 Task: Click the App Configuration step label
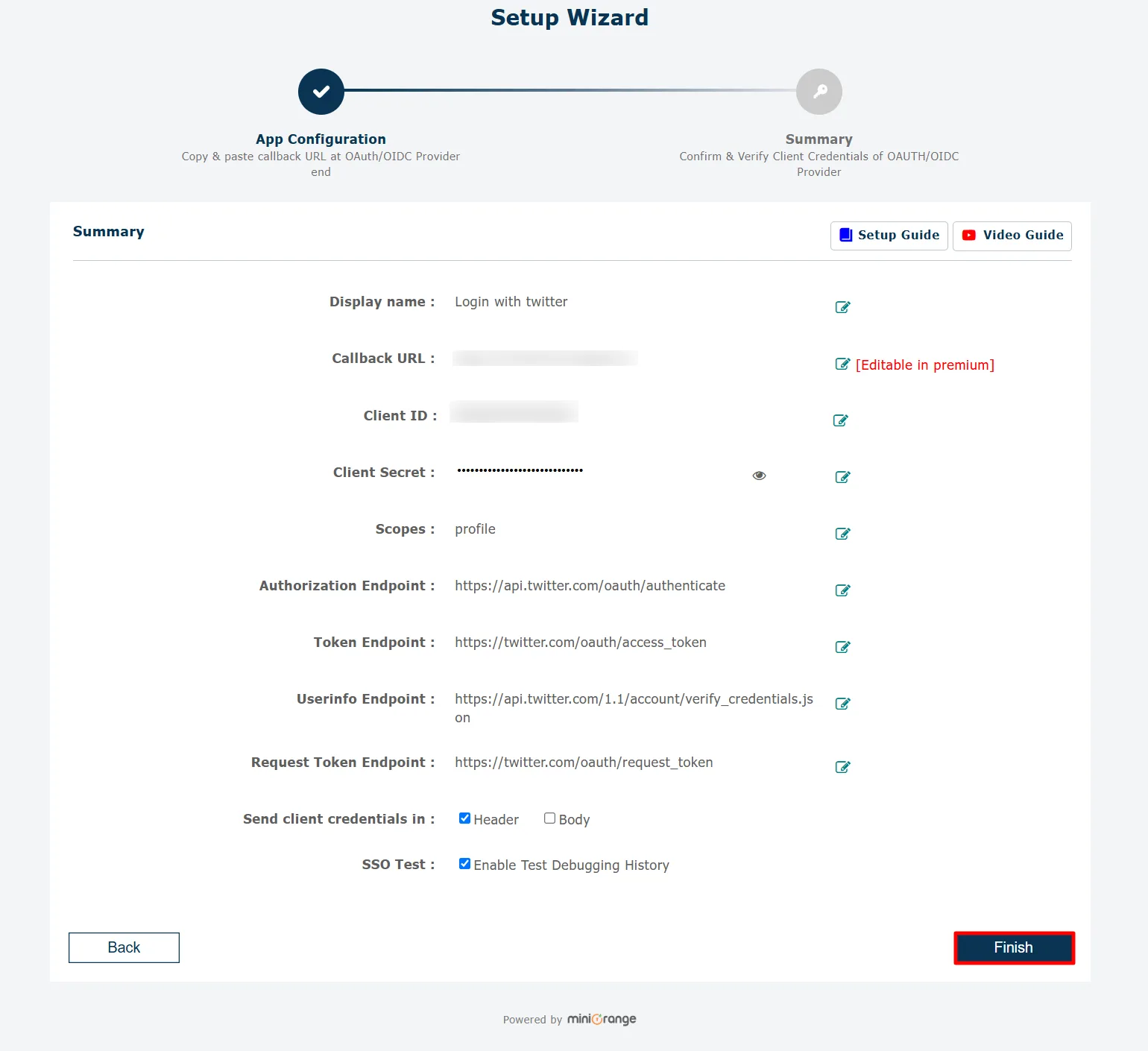point(321,139)
